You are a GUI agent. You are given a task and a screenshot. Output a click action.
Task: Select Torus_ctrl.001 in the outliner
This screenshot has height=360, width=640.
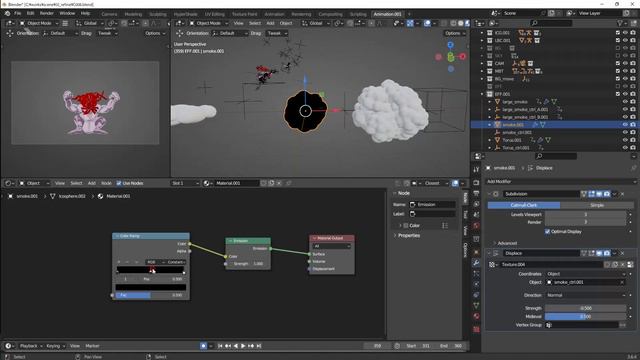[516, 148]
